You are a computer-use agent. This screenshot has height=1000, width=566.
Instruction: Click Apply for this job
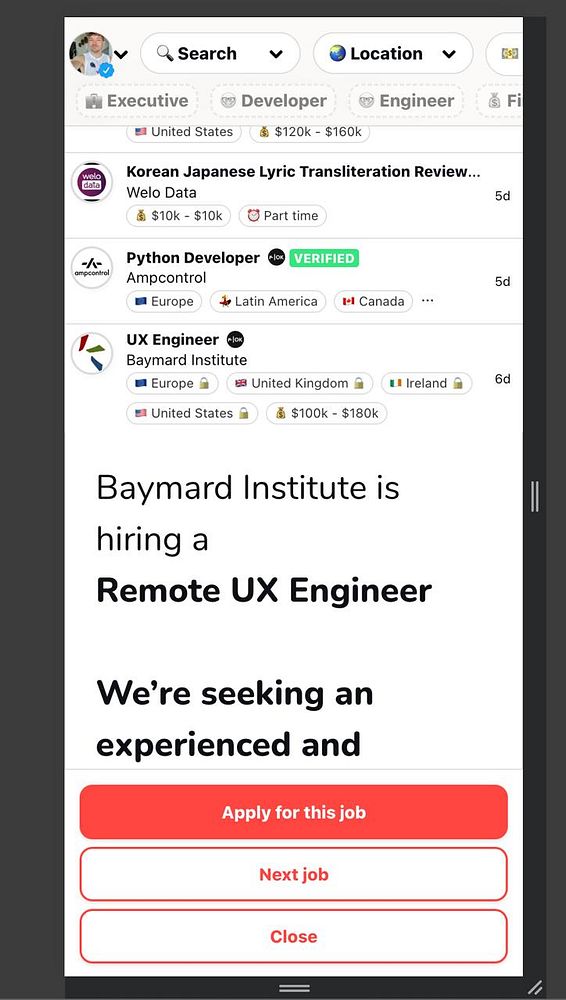click(294, 812)
